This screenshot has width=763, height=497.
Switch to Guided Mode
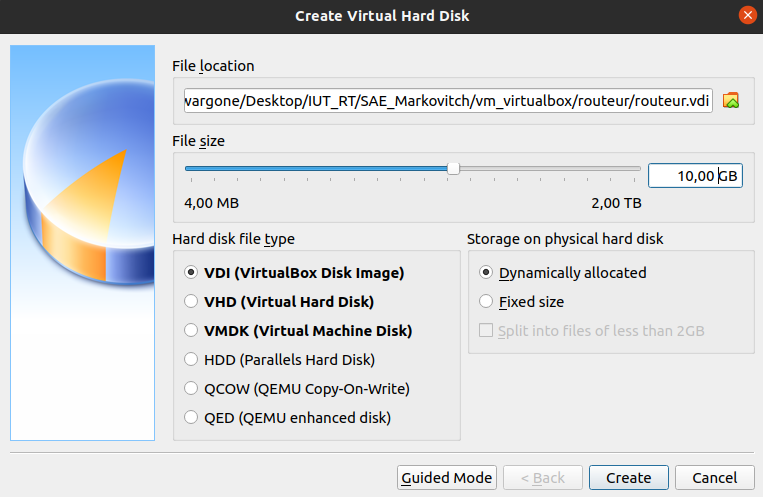click(446, 478)
